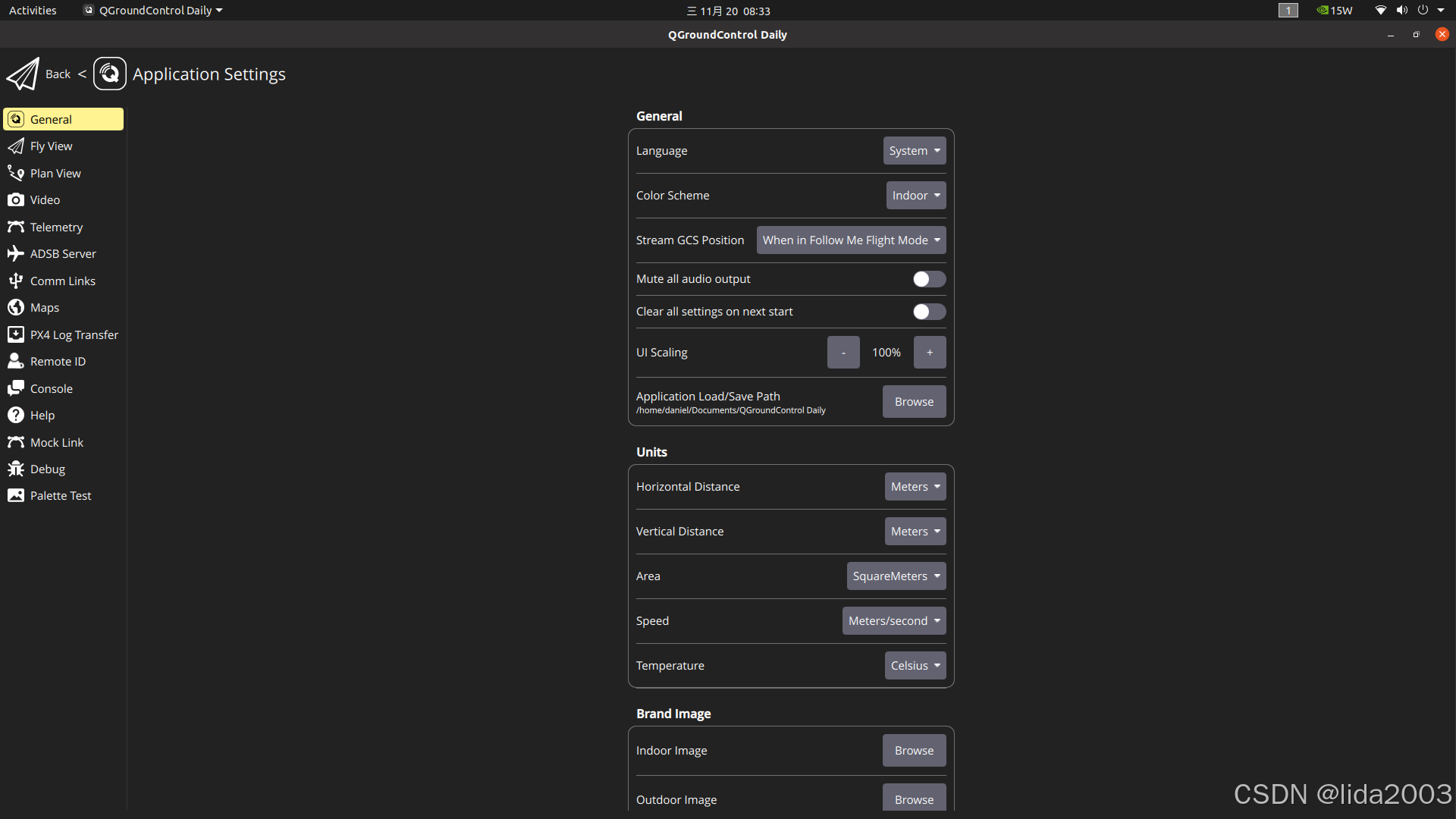Click the Remote ID person icon

point(16,361)
